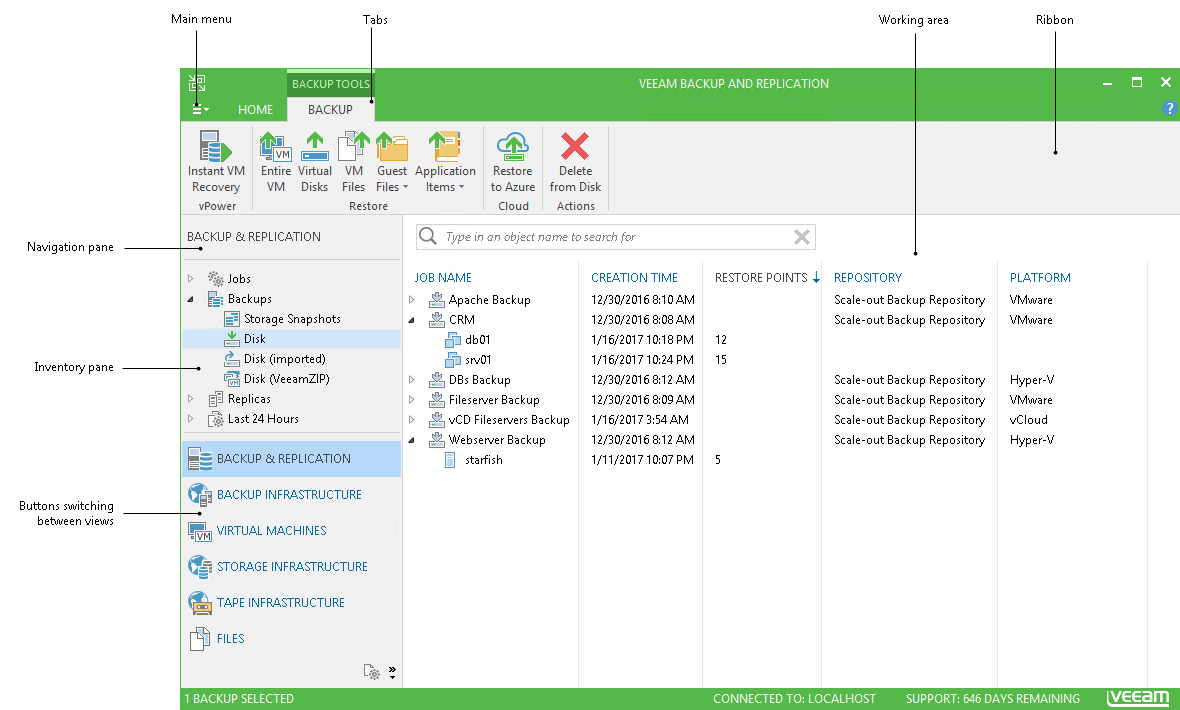The width and height of the screenshot is (1180, 710).
Task: Restore Virtual Disks from ribbon
Action: pos(315,162)
